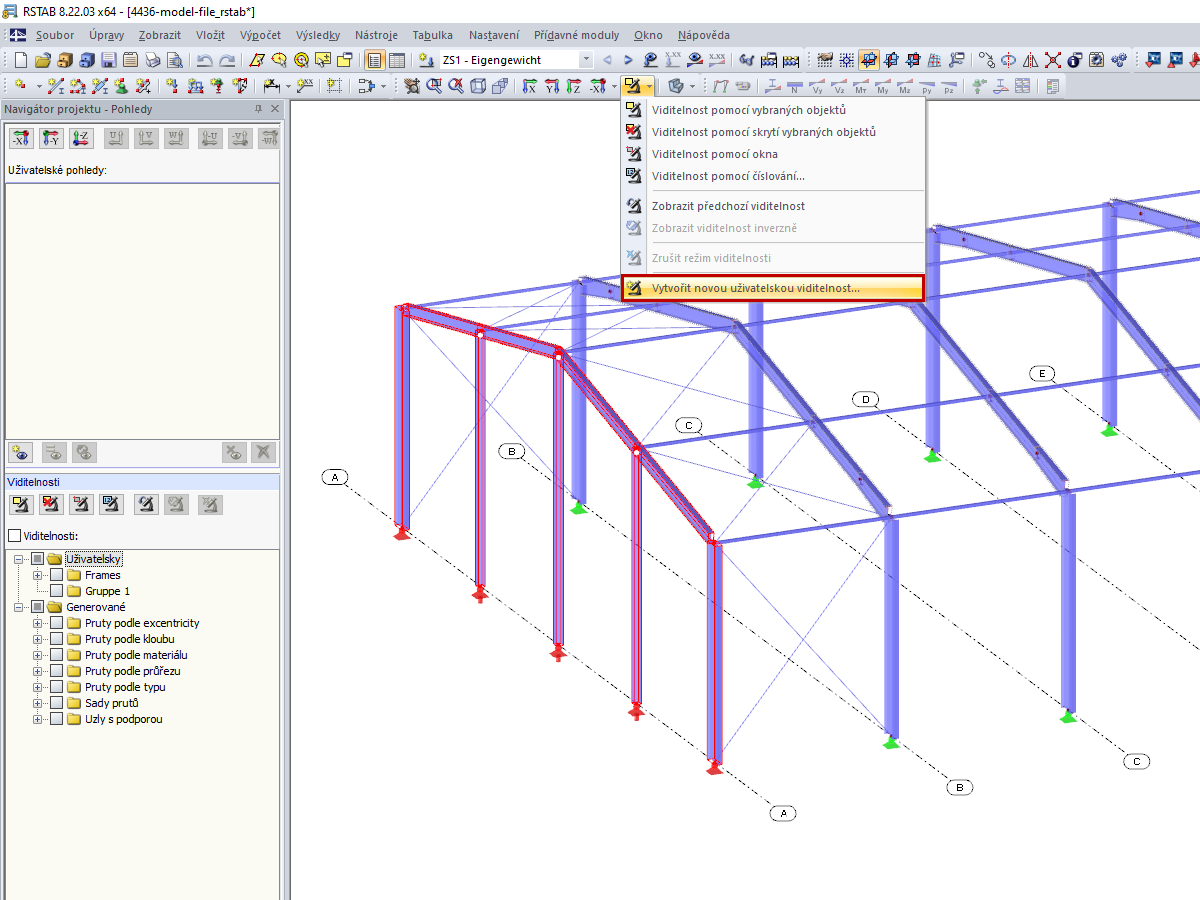Expand the Pruty podle typu node

click(x=38, y=687)
